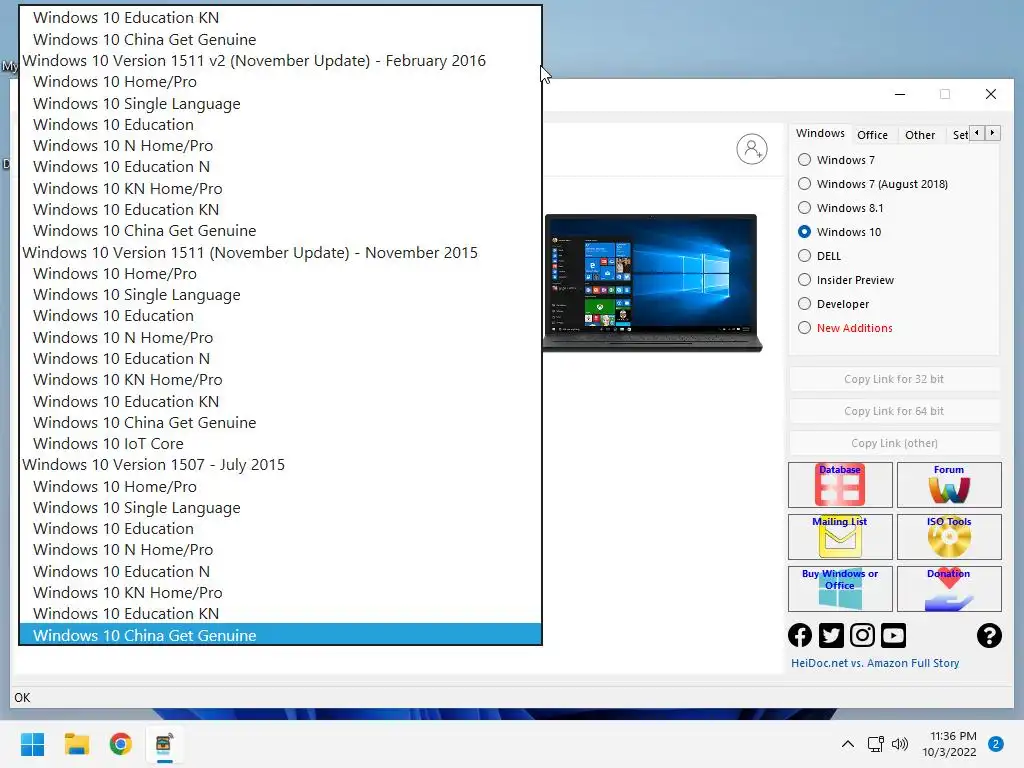Choose highlighted Windows 10 China Get Genuine
The width and height of the screenshot is (1024, 768).
point(281,635)
